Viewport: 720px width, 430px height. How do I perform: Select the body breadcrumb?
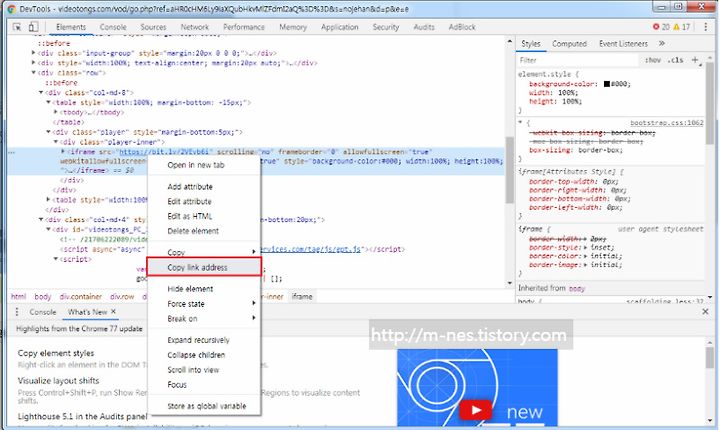point(43,297)
